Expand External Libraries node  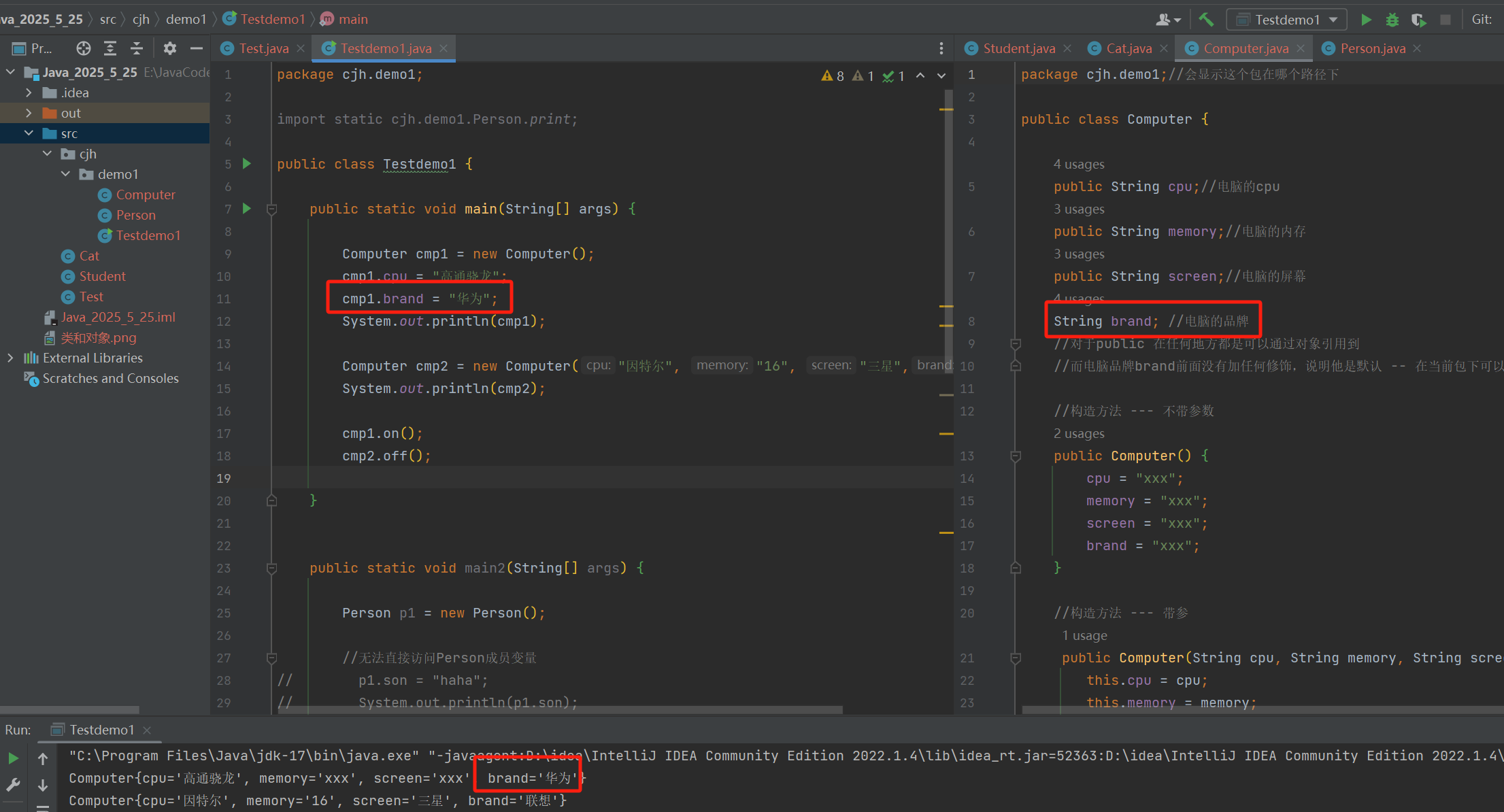[10, 358]
